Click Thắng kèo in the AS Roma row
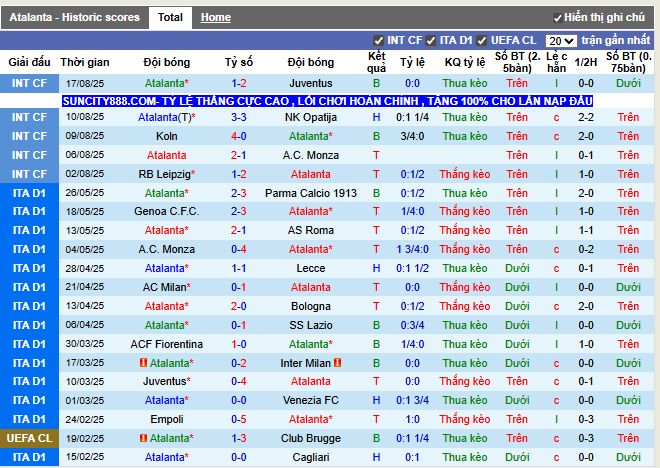 465,230
